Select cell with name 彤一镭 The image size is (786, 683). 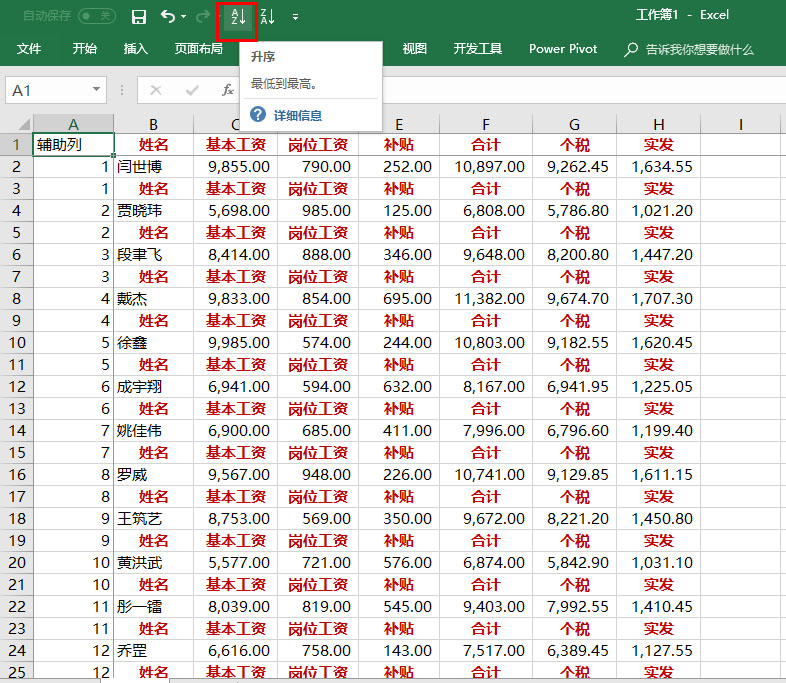(x=153, y=607)
